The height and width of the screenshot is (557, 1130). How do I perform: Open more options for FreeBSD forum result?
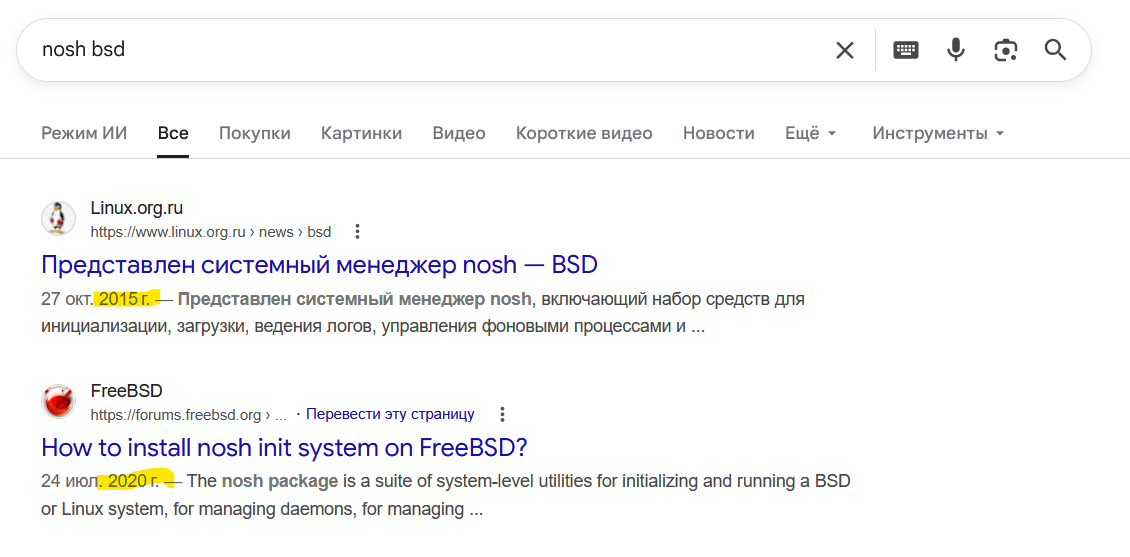[x=503, y=414]
